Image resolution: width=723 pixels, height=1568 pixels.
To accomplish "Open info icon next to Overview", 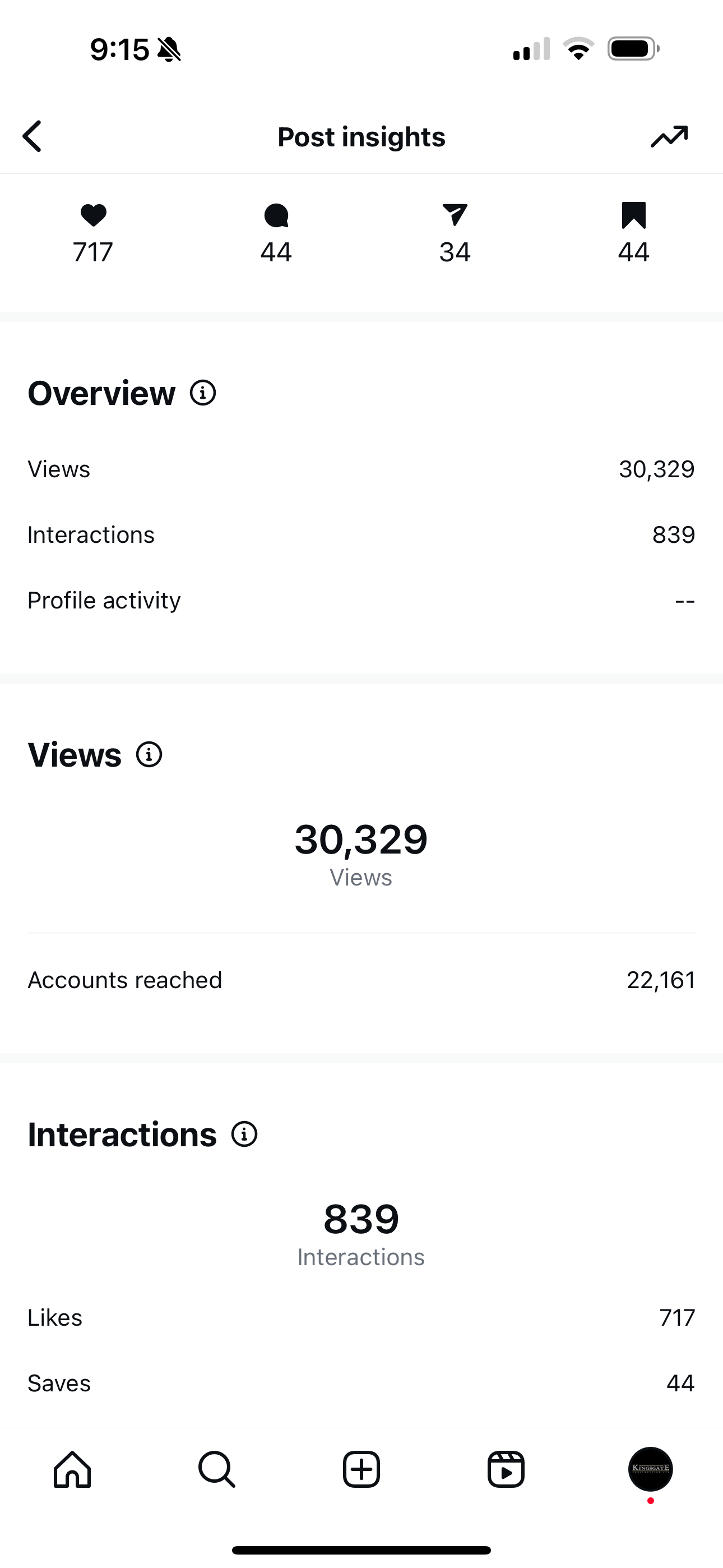I will (203, 393).
